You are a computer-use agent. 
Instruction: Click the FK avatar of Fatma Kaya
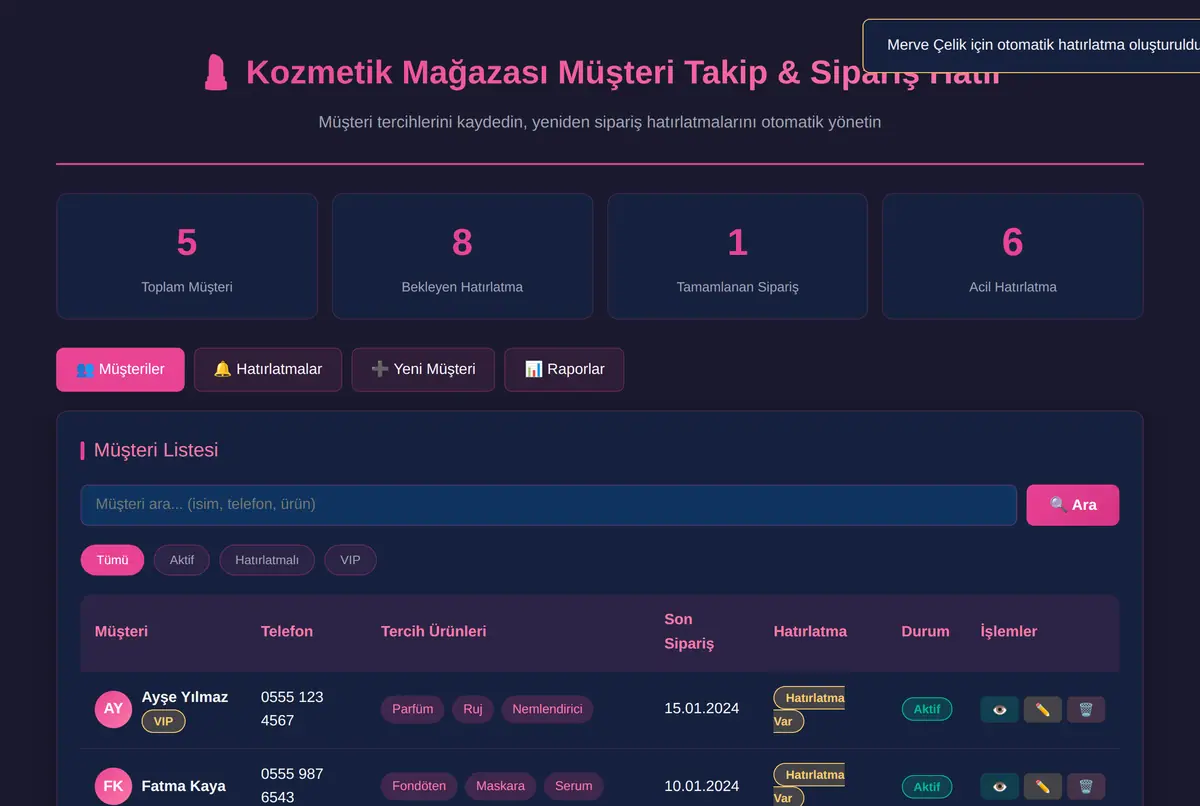point(114,786)
